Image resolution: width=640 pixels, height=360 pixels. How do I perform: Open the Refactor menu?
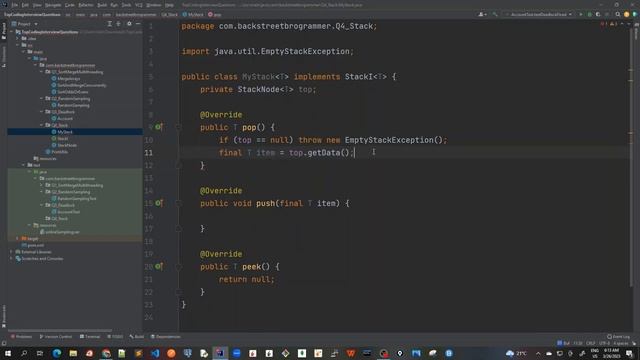86,5
